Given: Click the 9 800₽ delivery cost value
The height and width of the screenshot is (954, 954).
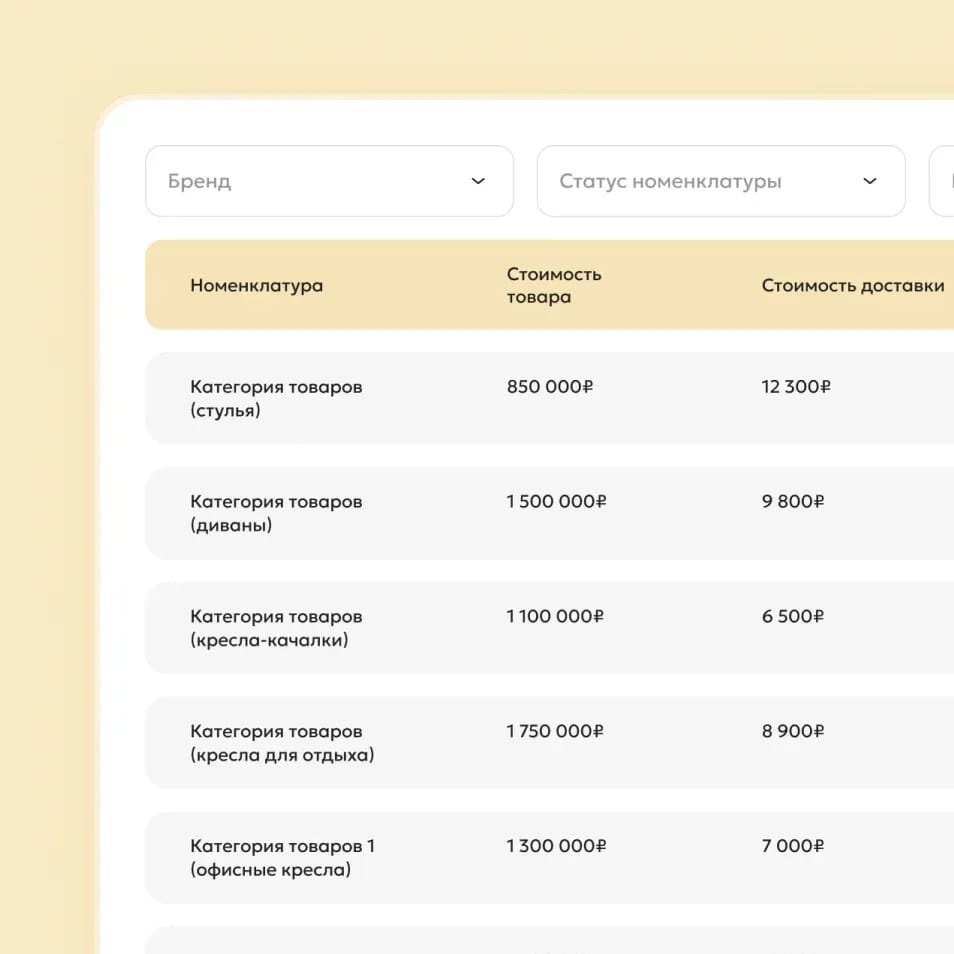Looking at the screenshot, I should point(793,501).
